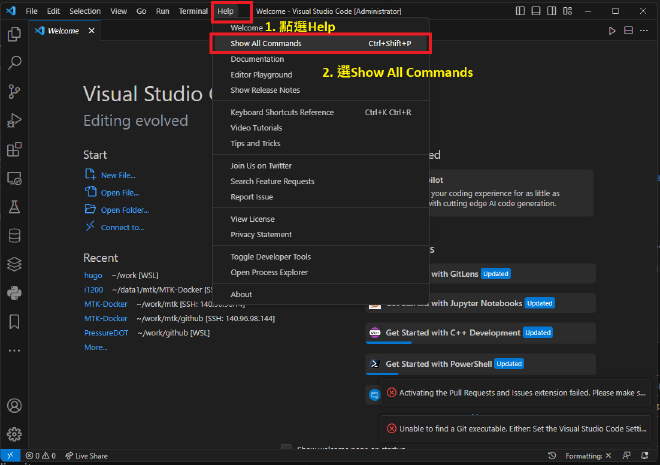The image size is (660, 465).
Task: Open the Selection menu
Action: [x=85, y=11]
